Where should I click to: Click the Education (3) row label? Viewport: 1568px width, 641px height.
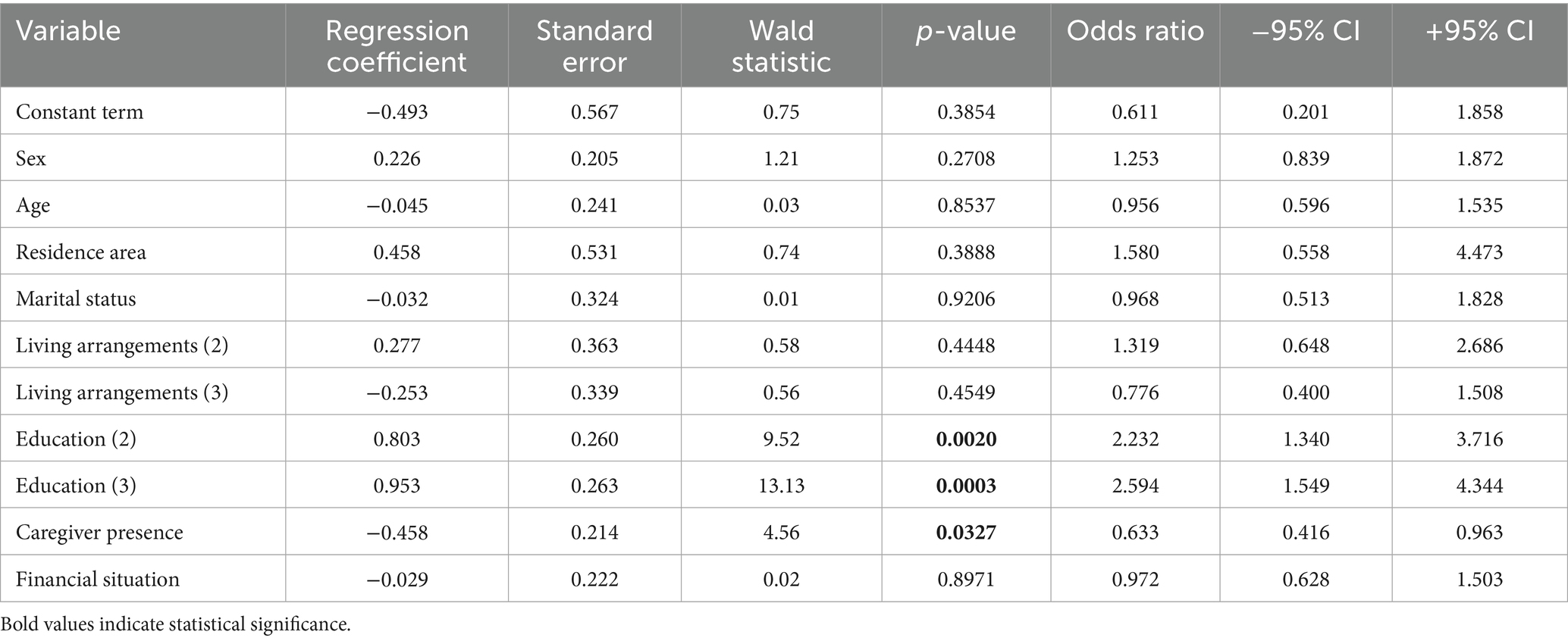click(x=76, y=486)
